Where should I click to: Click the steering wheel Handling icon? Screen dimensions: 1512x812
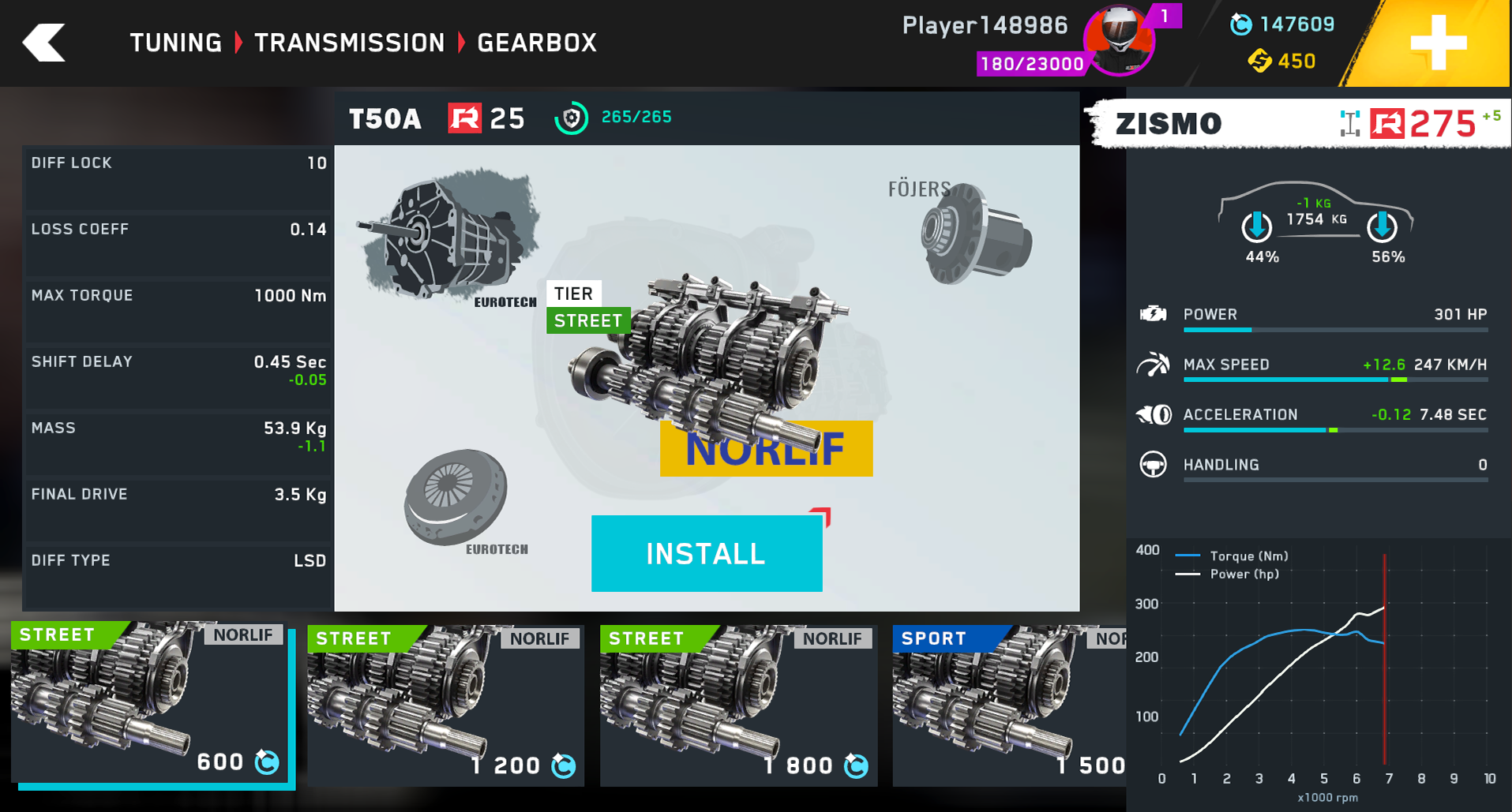click(1153, 465)
